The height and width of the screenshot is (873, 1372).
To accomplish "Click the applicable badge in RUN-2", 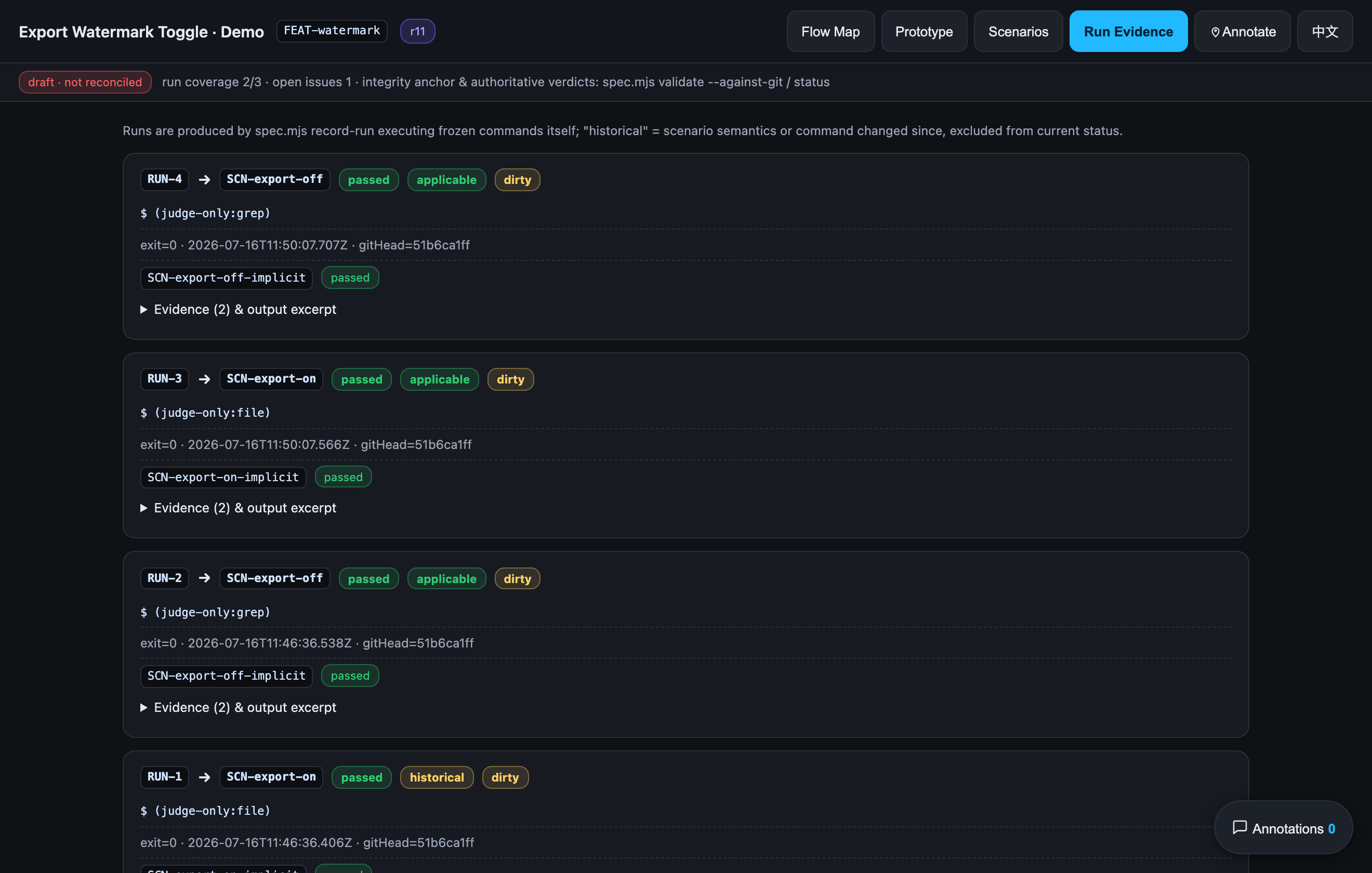I will 446,579.
